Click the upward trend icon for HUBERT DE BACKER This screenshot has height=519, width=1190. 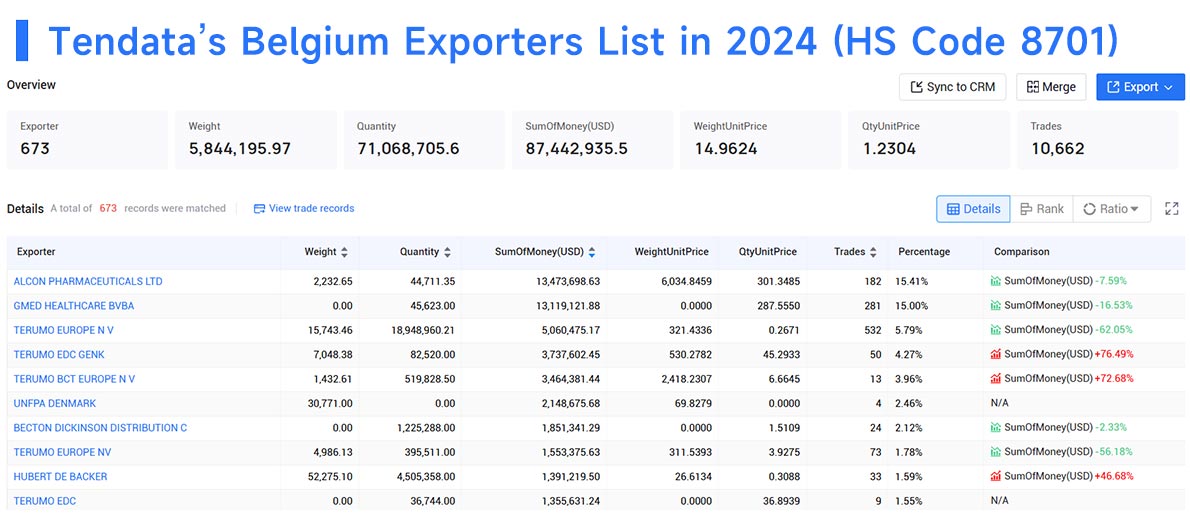tap(996, 477)
